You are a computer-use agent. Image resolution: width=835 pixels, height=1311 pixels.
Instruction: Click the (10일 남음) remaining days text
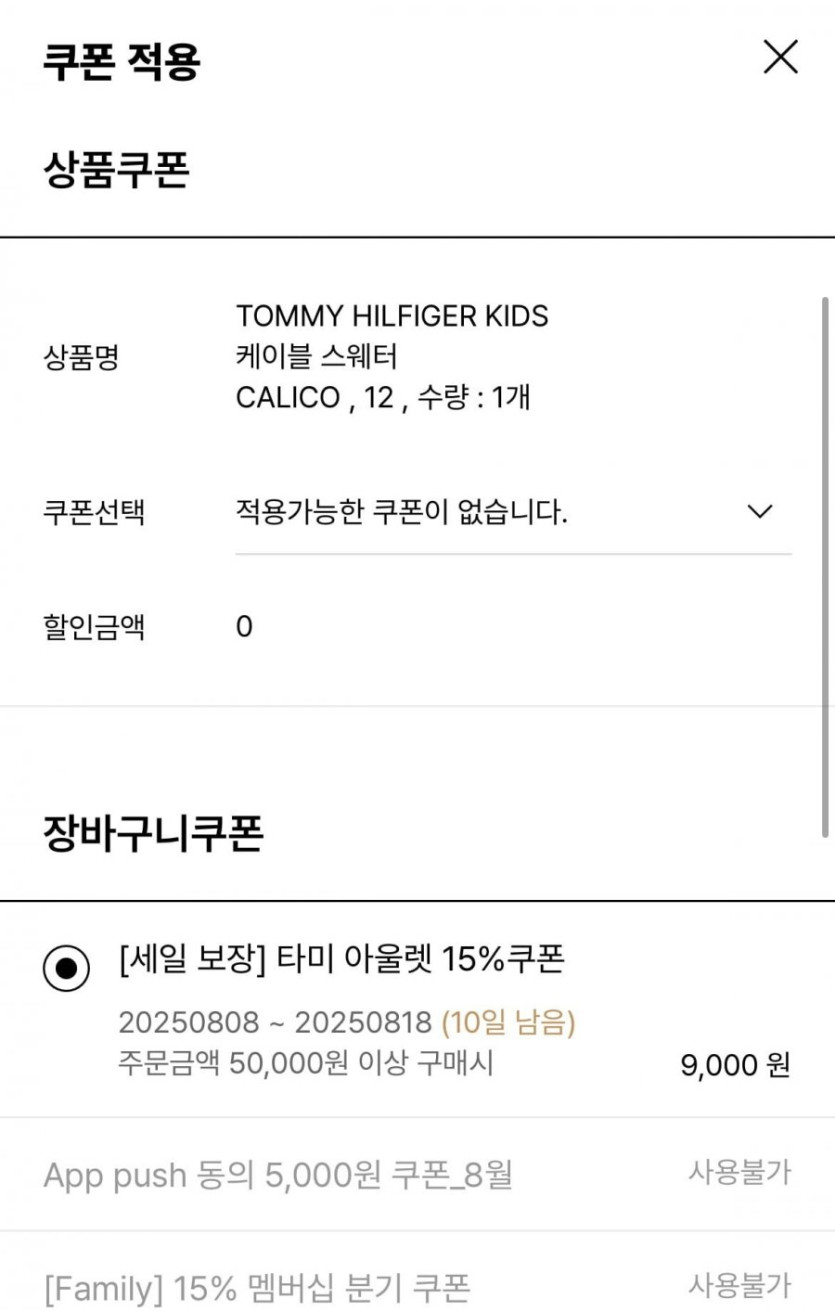click(x=508, y=1023)
